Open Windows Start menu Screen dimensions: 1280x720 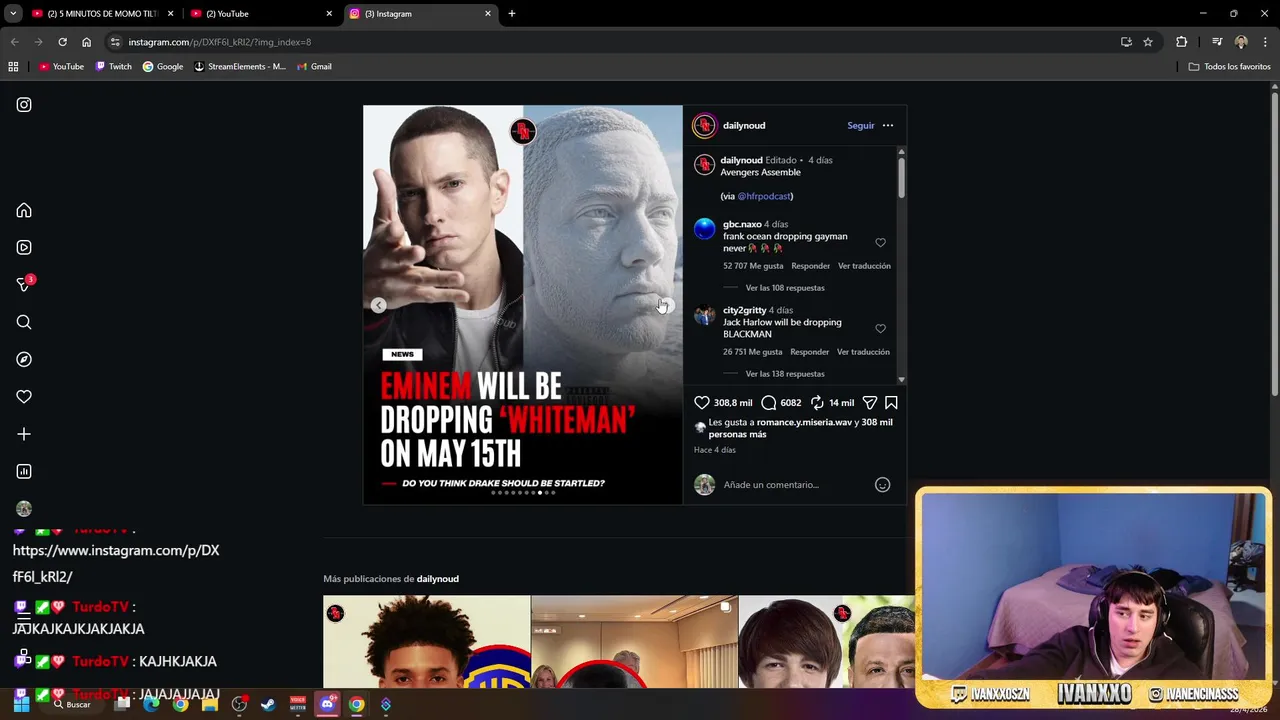coord(21,705)
